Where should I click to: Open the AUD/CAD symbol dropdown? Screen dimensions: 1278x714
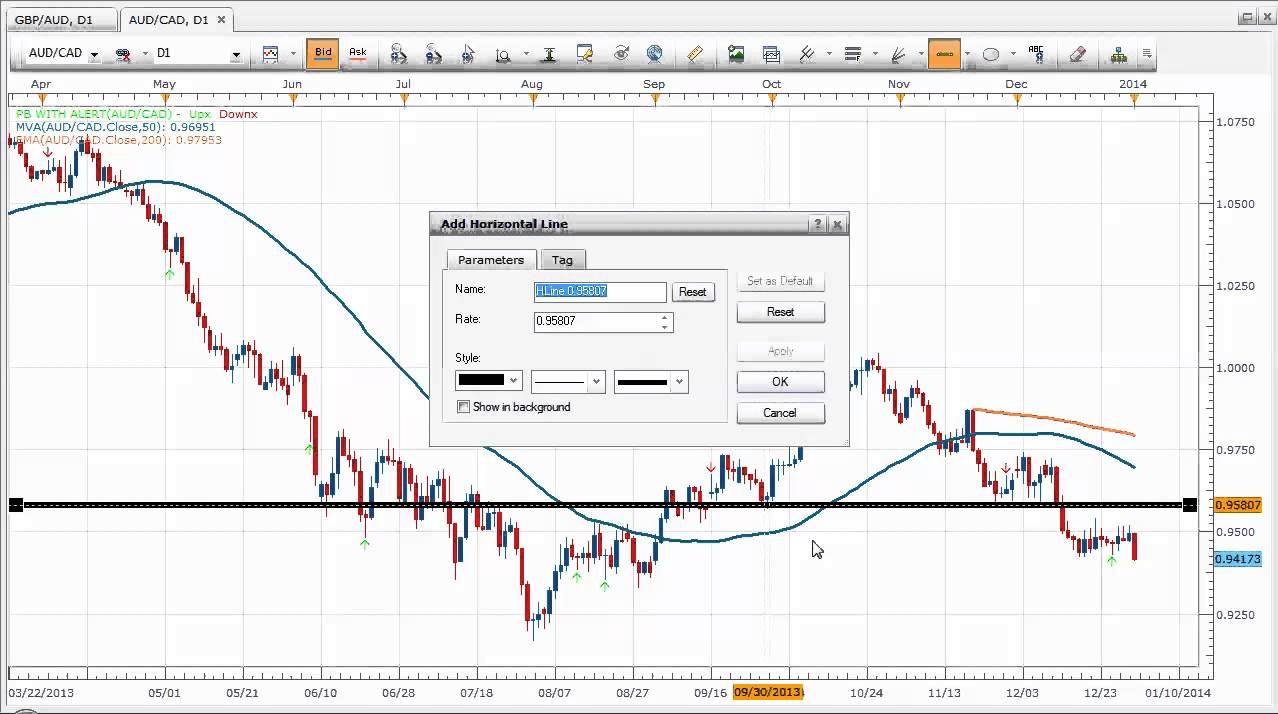click(95, 55)
